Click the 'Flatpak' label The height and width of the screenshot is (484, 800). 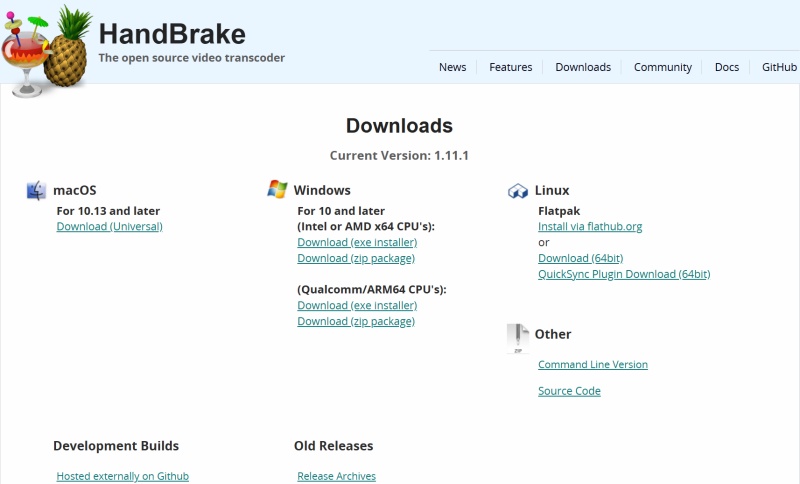coord(559,211)
